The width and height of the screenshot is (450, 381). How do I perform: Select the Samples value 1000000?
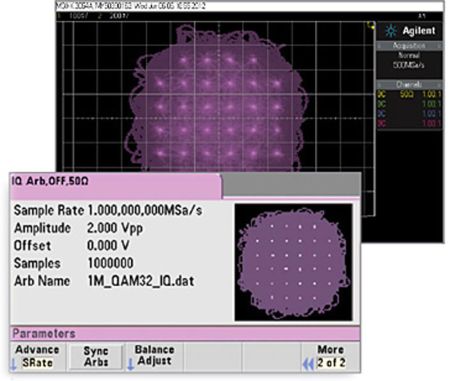(x=110, y=263)
